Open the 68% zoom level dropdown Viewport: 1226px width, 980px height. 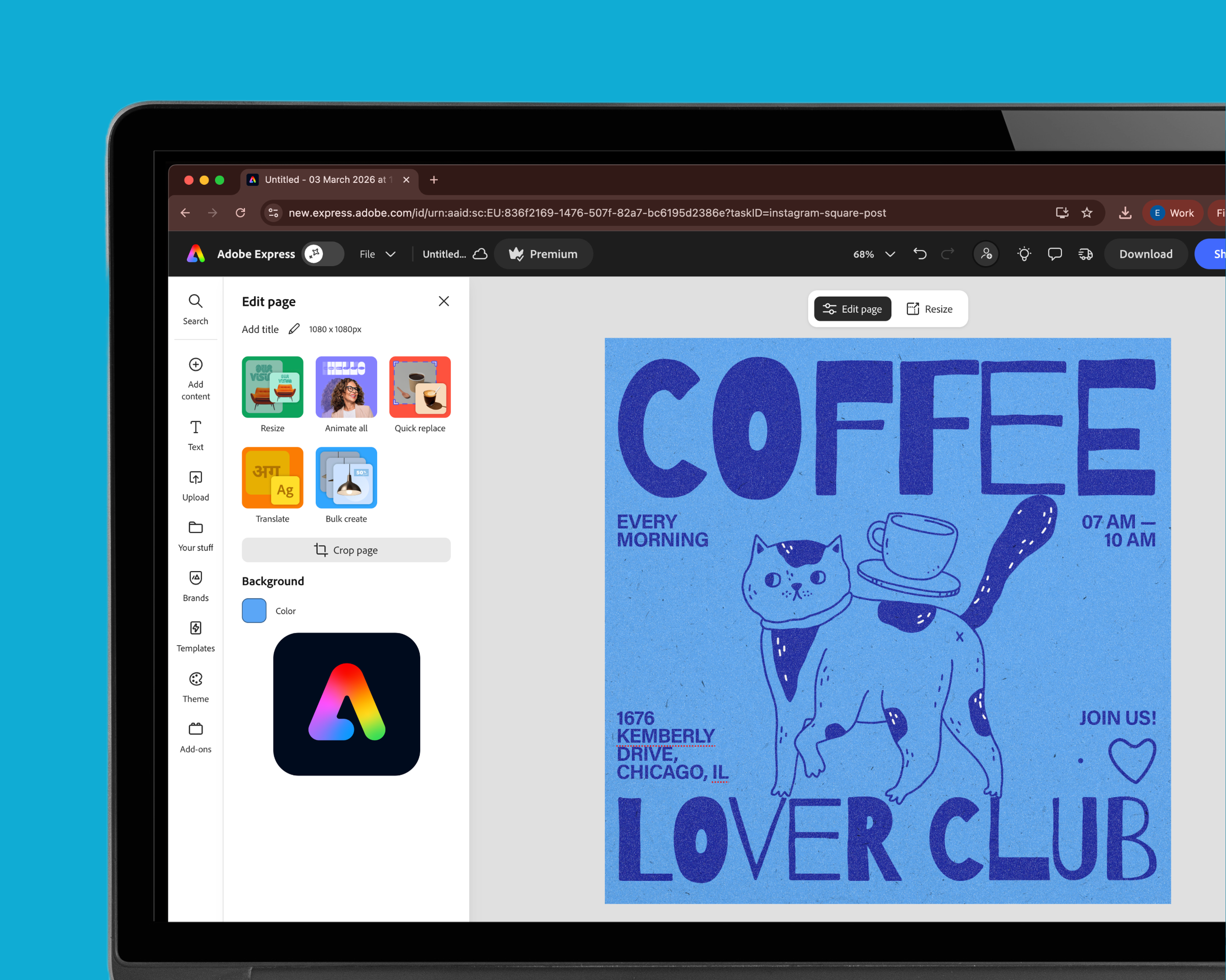pyautogui.click(x=873, y=254)
